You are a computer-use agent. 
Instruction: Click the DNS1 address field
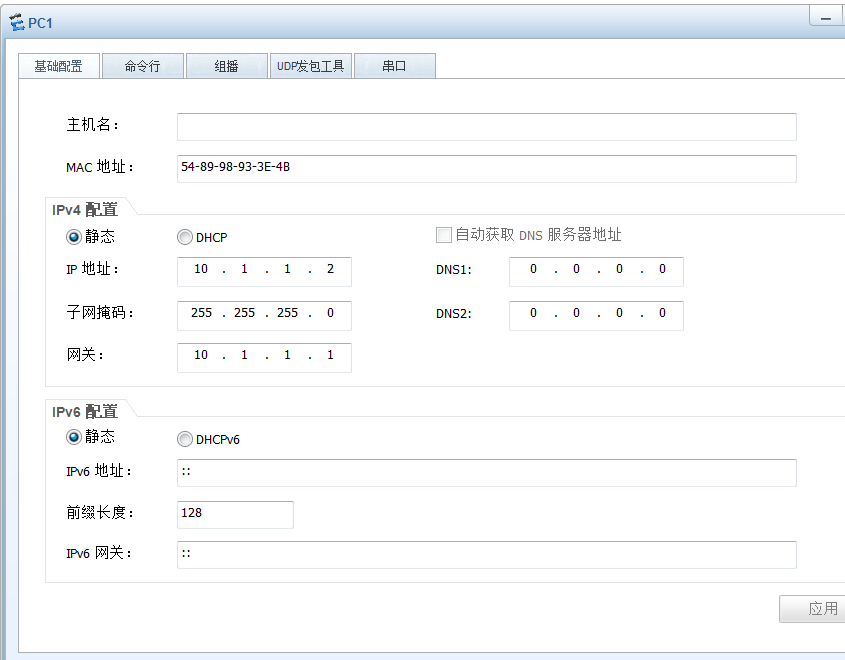pyautogui.click(x=596, y=272)
